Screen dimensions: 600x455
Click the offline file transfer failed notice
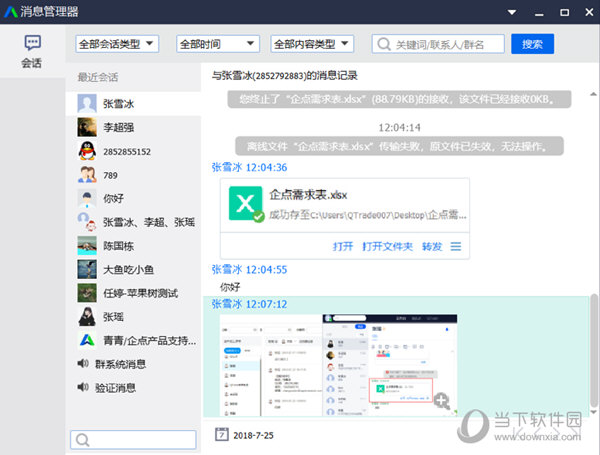click(x=399, y=146)
